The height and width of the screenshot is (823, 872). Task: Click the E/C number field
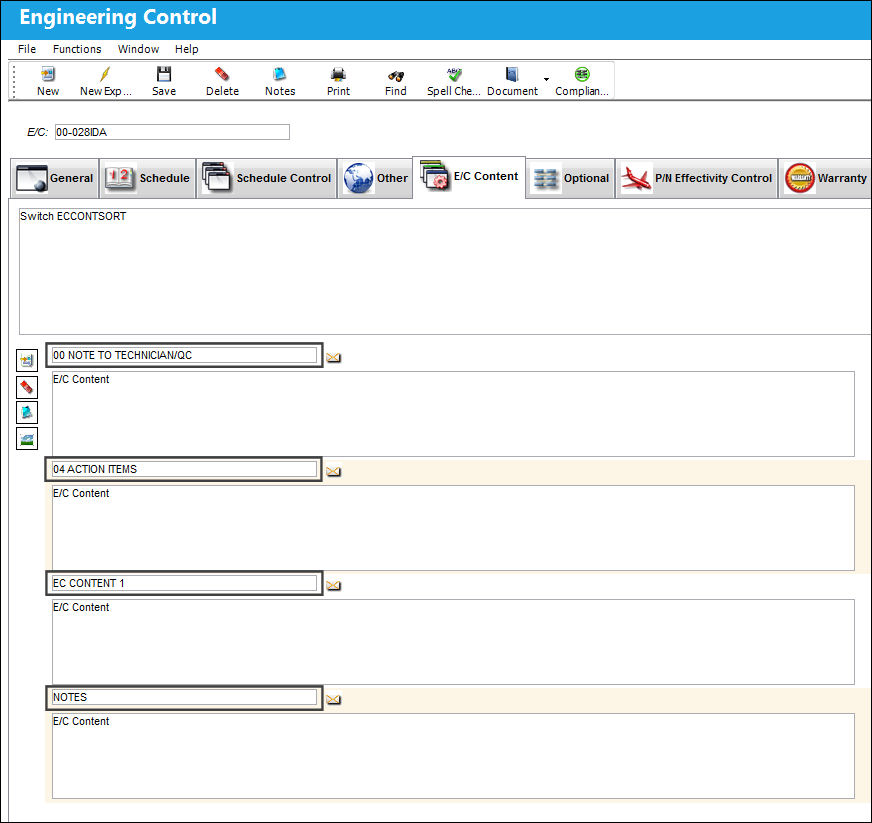172,132
